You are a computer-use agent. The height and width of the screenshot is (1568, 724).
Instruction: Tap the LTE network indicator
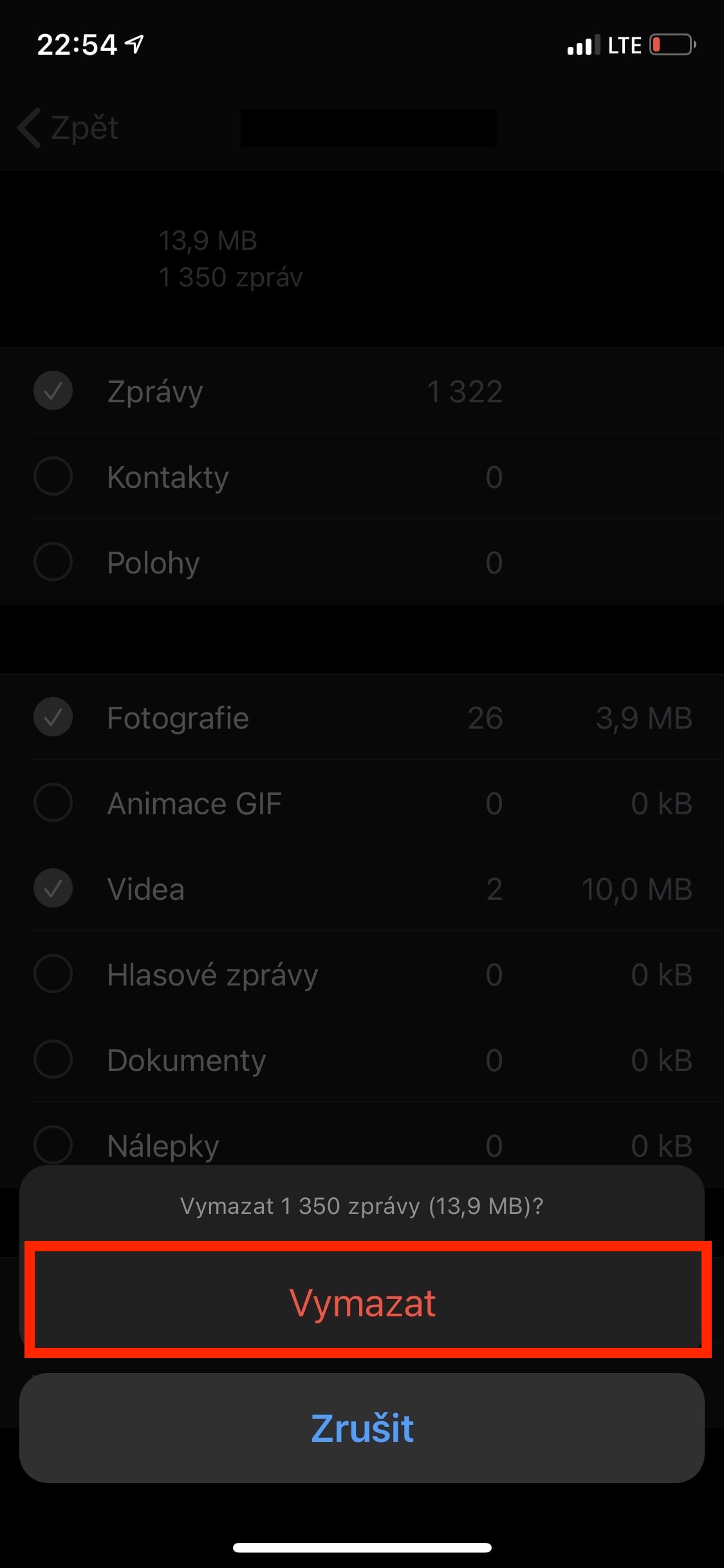coord(624,45)
